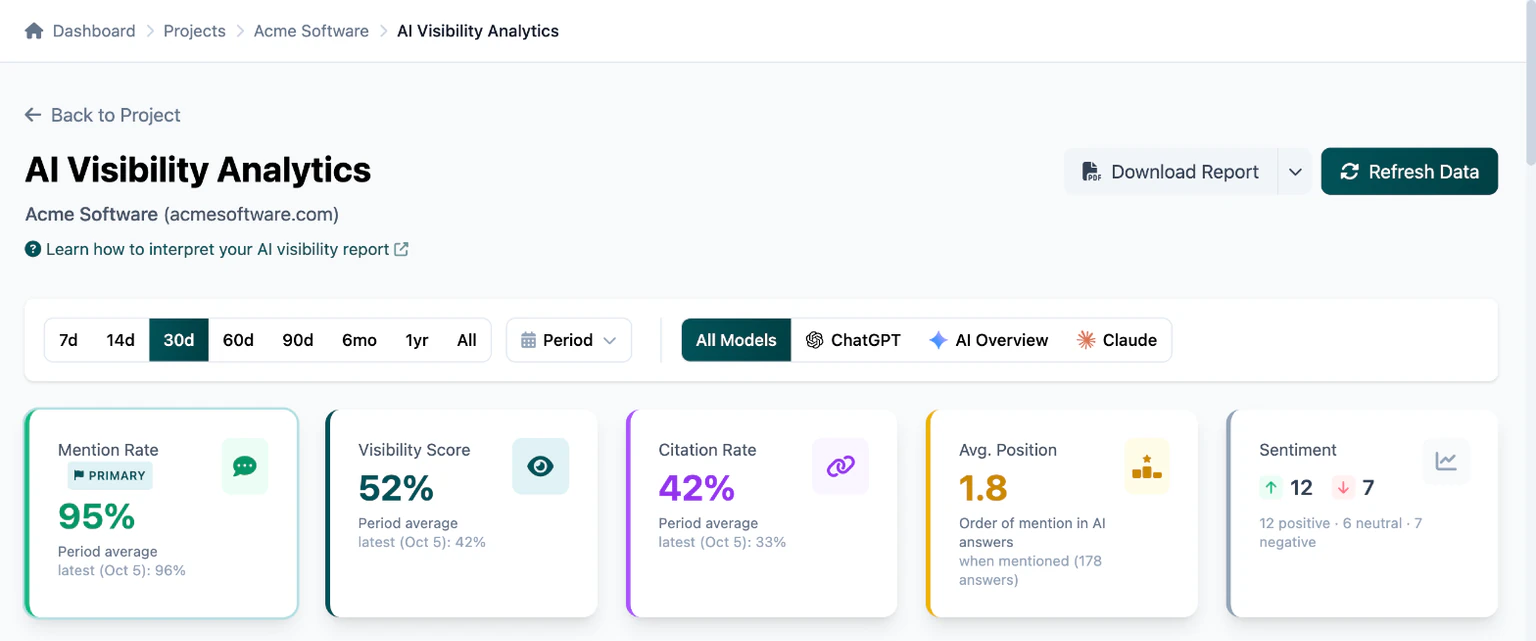The width and height of the screenshot is (1536, 641).
Task: Select the 1yr time range
Action: click(417, 340)
